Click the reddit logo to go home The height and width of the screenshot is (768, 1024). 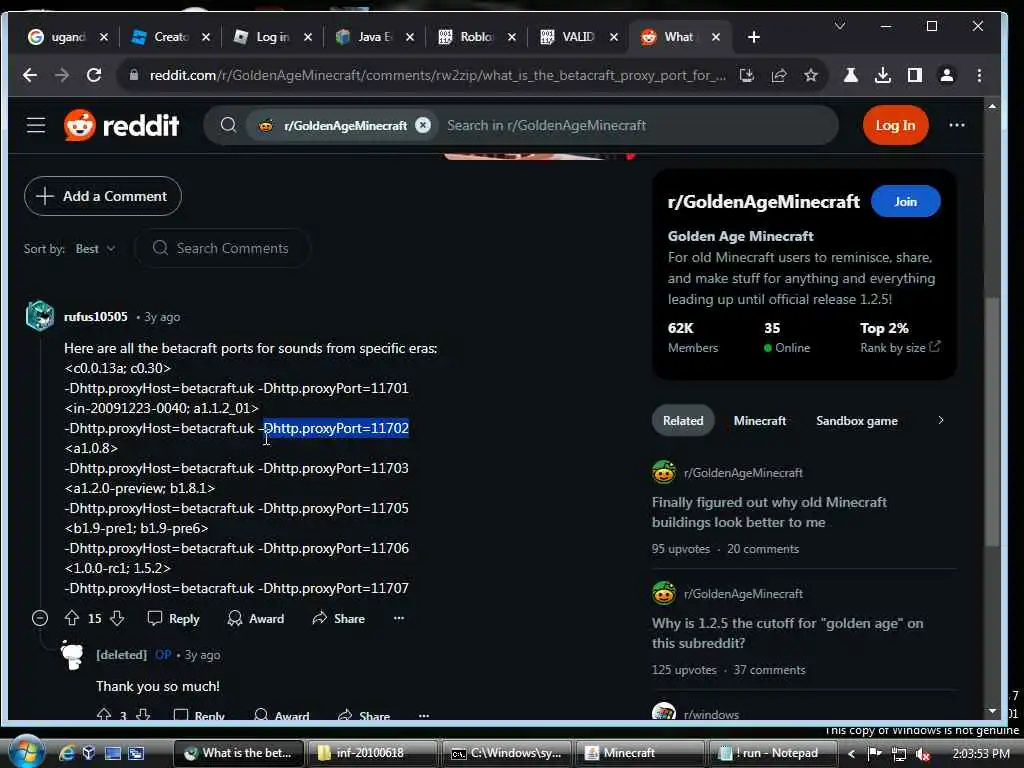pyautogui.click(x=121, y=125)
